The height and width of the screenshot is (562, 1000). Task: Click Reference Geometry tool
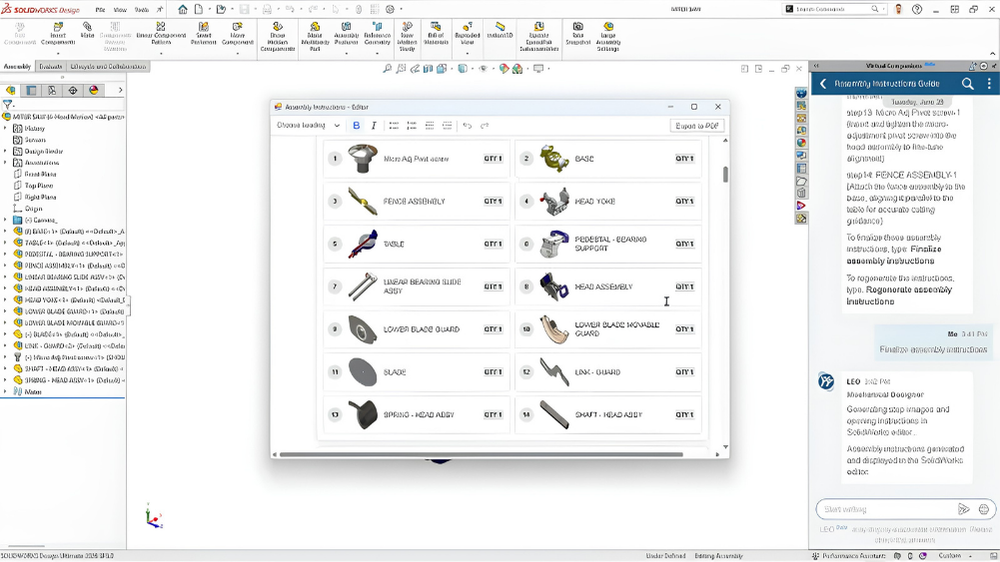click(x=377, y=34)
